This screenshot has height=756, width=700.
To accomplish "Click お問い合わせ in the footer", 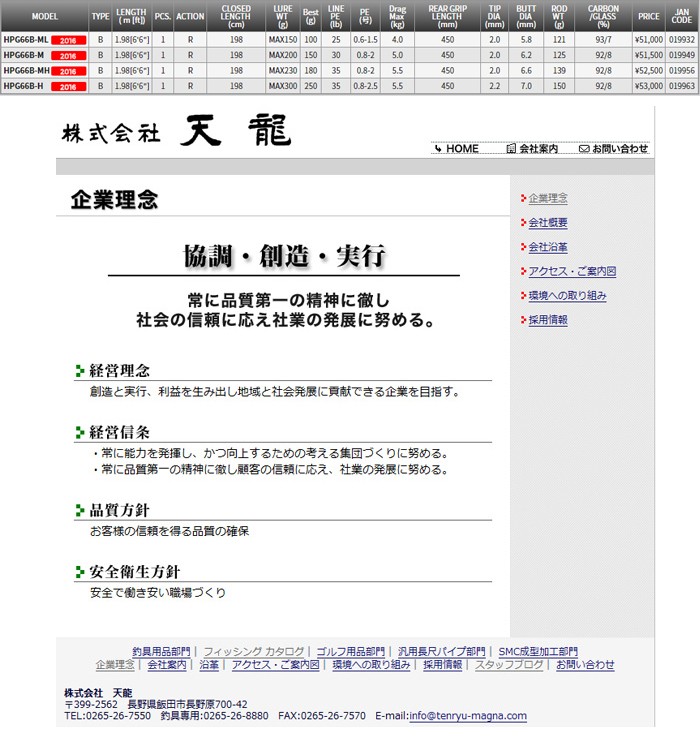I will click(585, 664).
